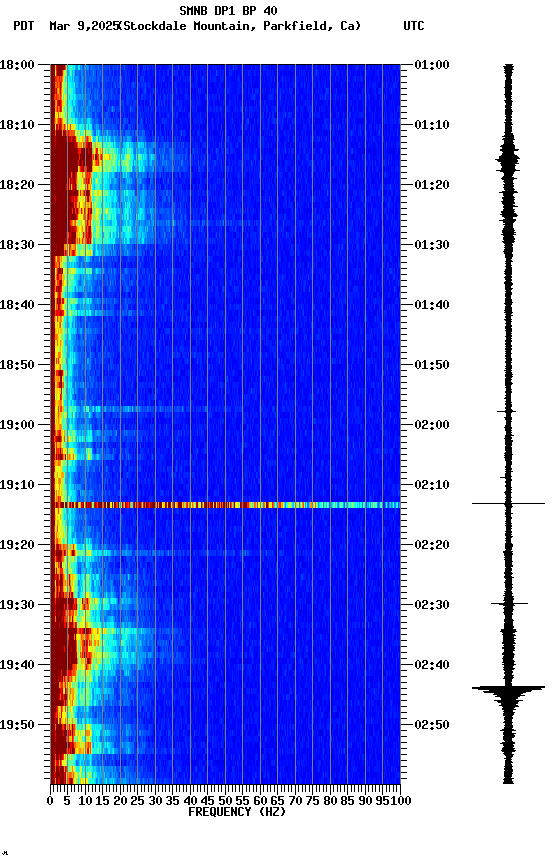This screenshot has width=552, height=864.
Task: Click the 50 Hz frequency axis label
Action: (225, 801)
